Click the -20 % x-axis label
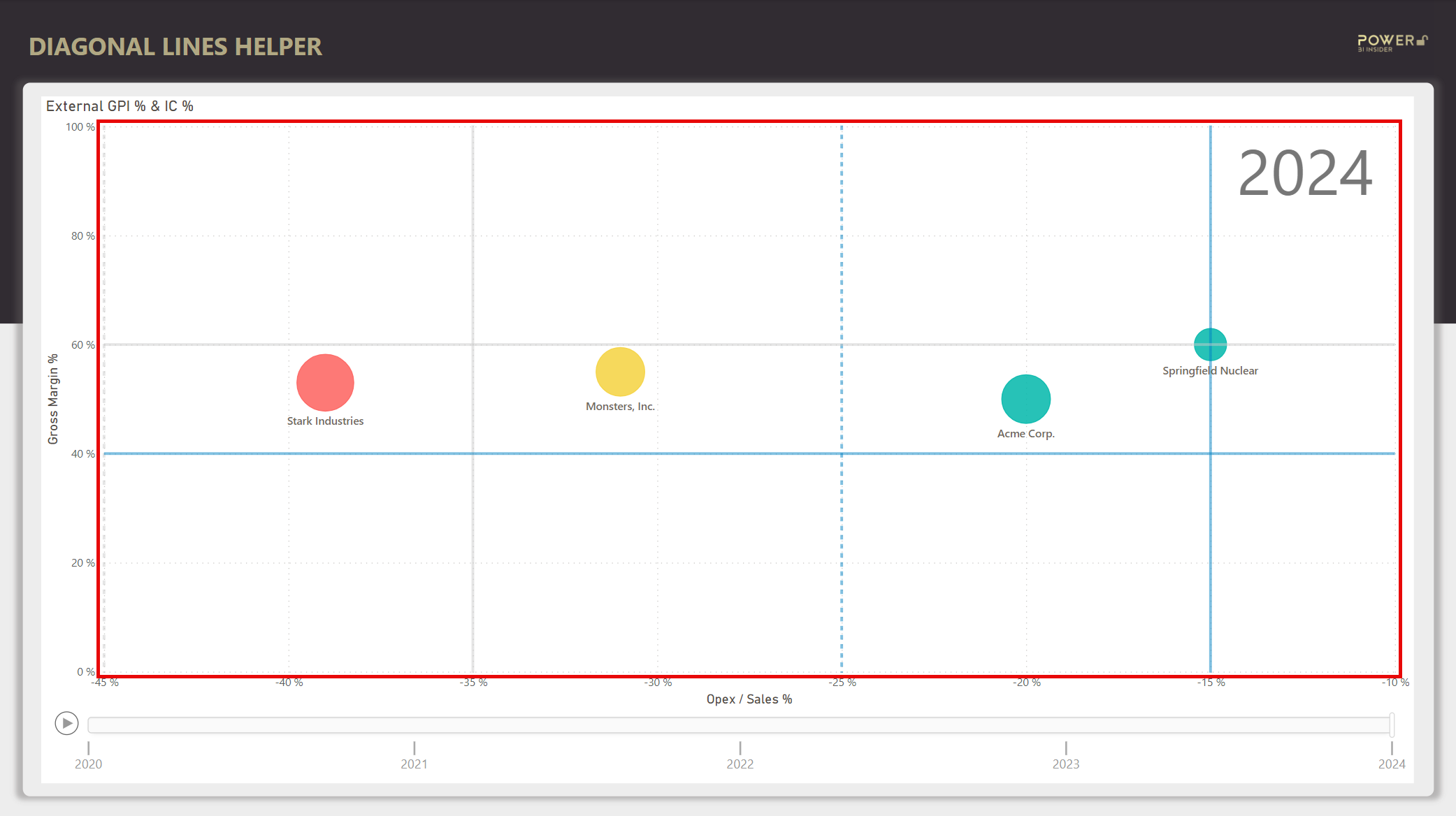 pos(1027,683)
